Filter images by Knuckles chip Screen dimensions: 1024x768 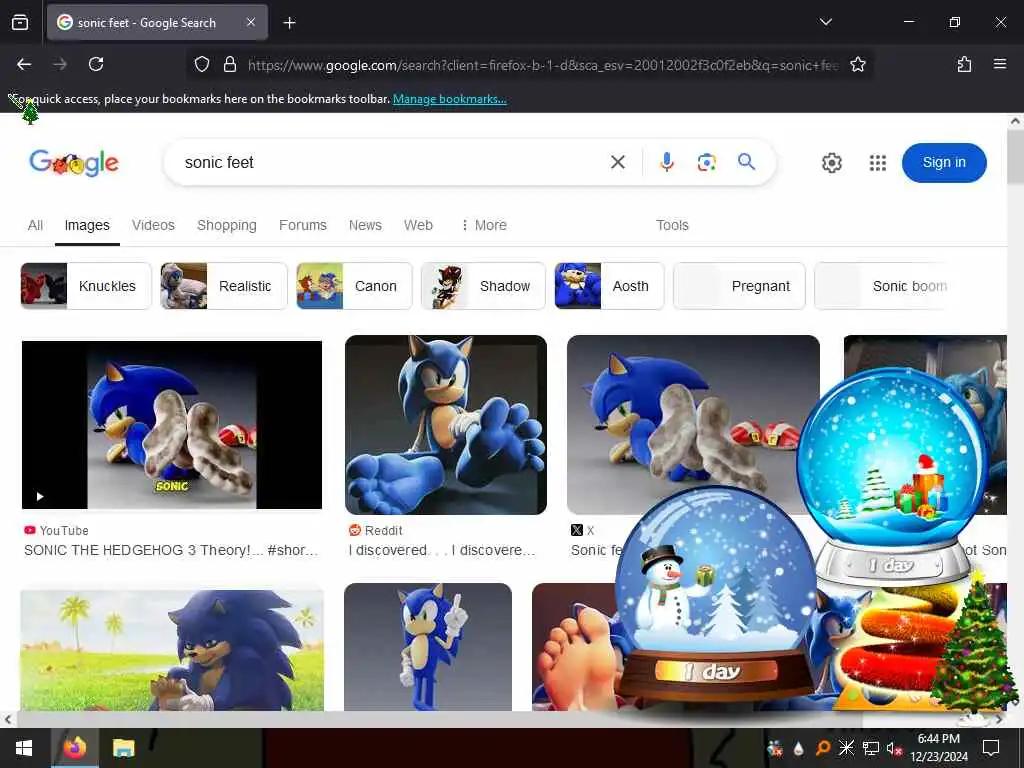pos(86,286)
